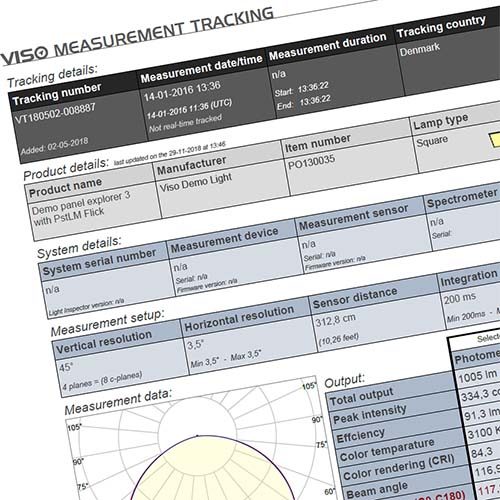Click the 'Measurement data:' section heading
This screenshot has height=500, width=500.
118,402
